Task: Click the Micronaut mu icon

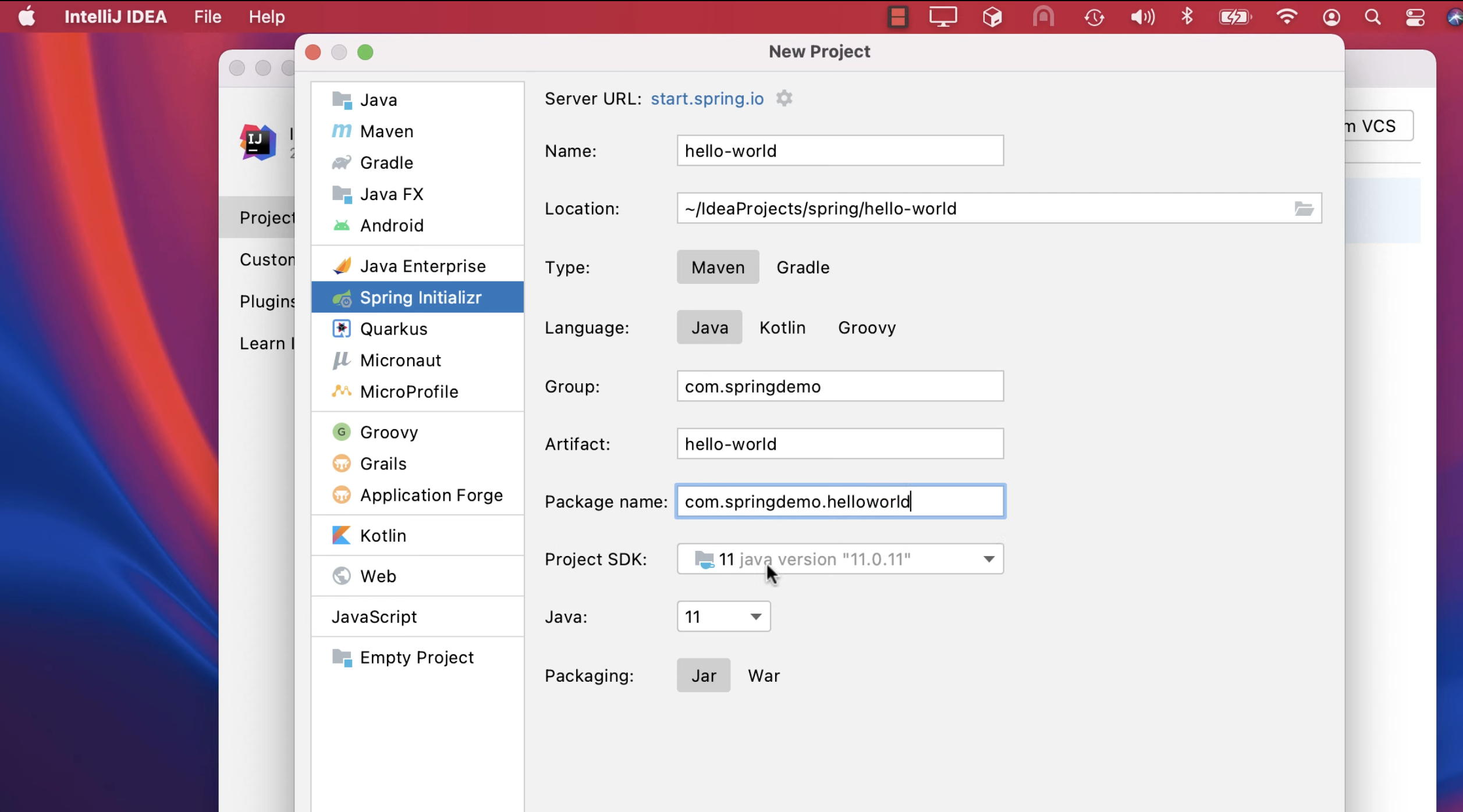Action: 342,361
